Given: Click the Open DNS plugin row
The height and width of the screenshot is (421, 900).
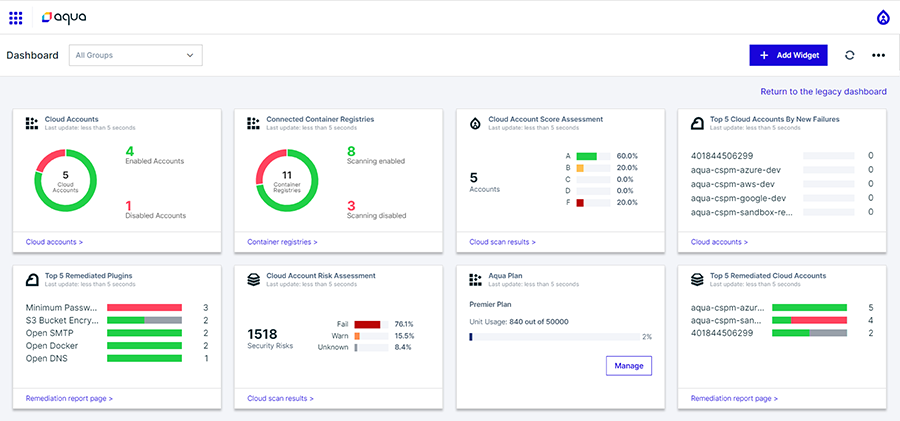Looking at the screenshot, I should (117, 358).
